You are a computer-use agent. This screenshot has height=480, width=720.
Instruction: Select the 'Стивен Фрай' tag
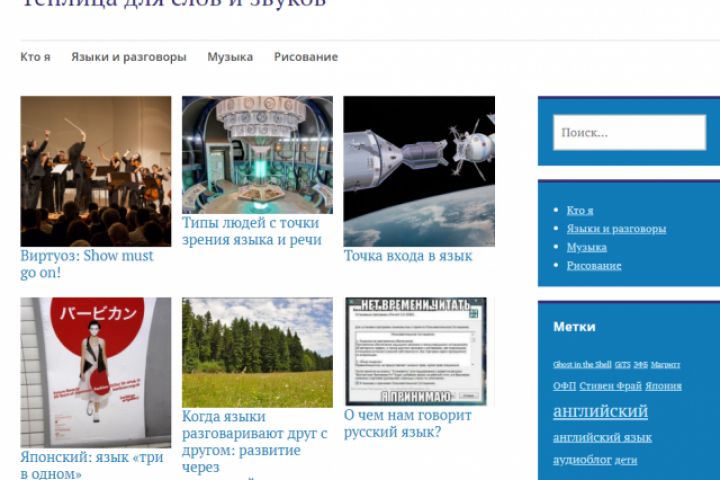(610, 386)
